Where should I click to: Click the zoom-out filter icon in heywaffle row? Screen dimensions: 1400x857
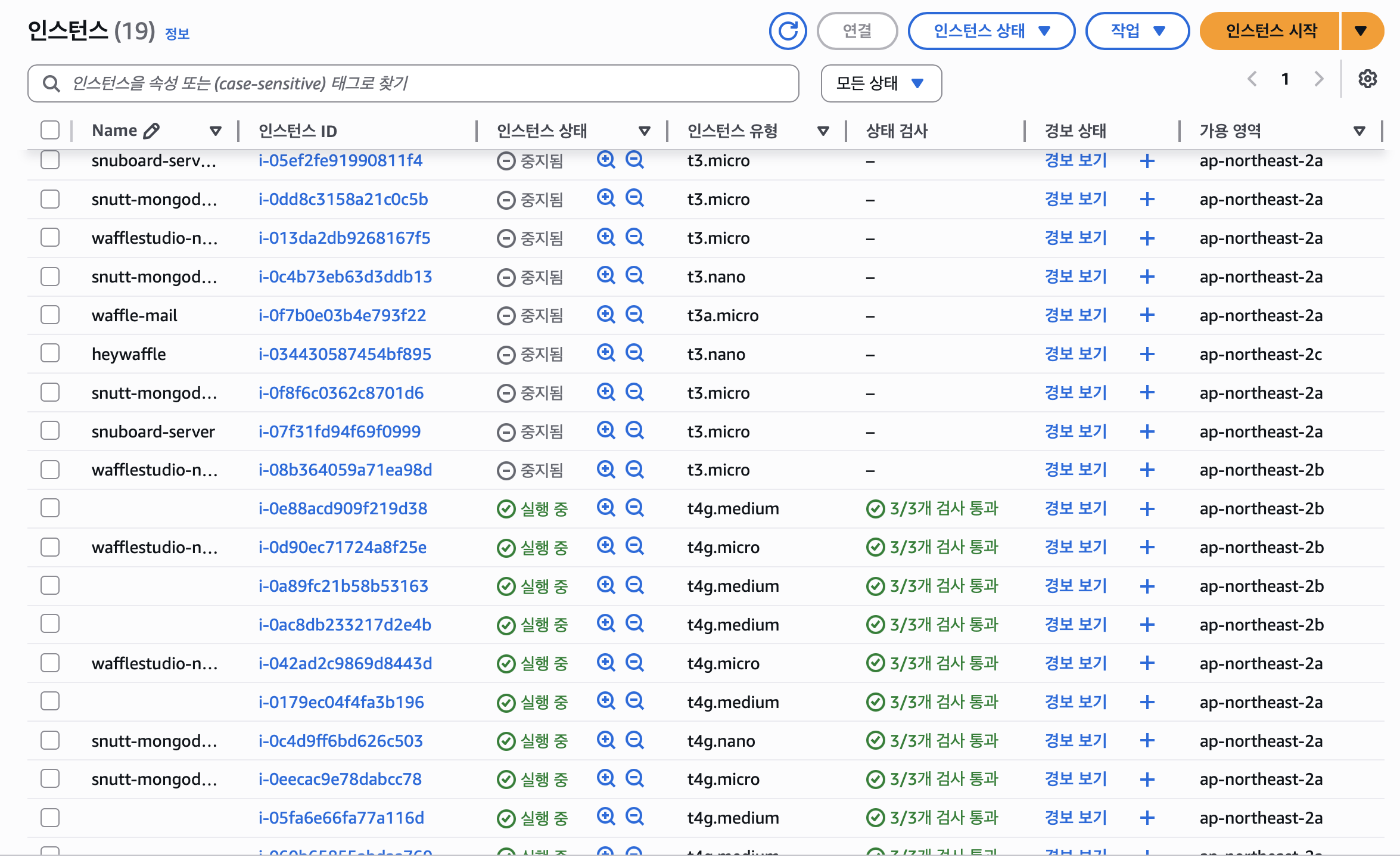[x=634, y=353]
